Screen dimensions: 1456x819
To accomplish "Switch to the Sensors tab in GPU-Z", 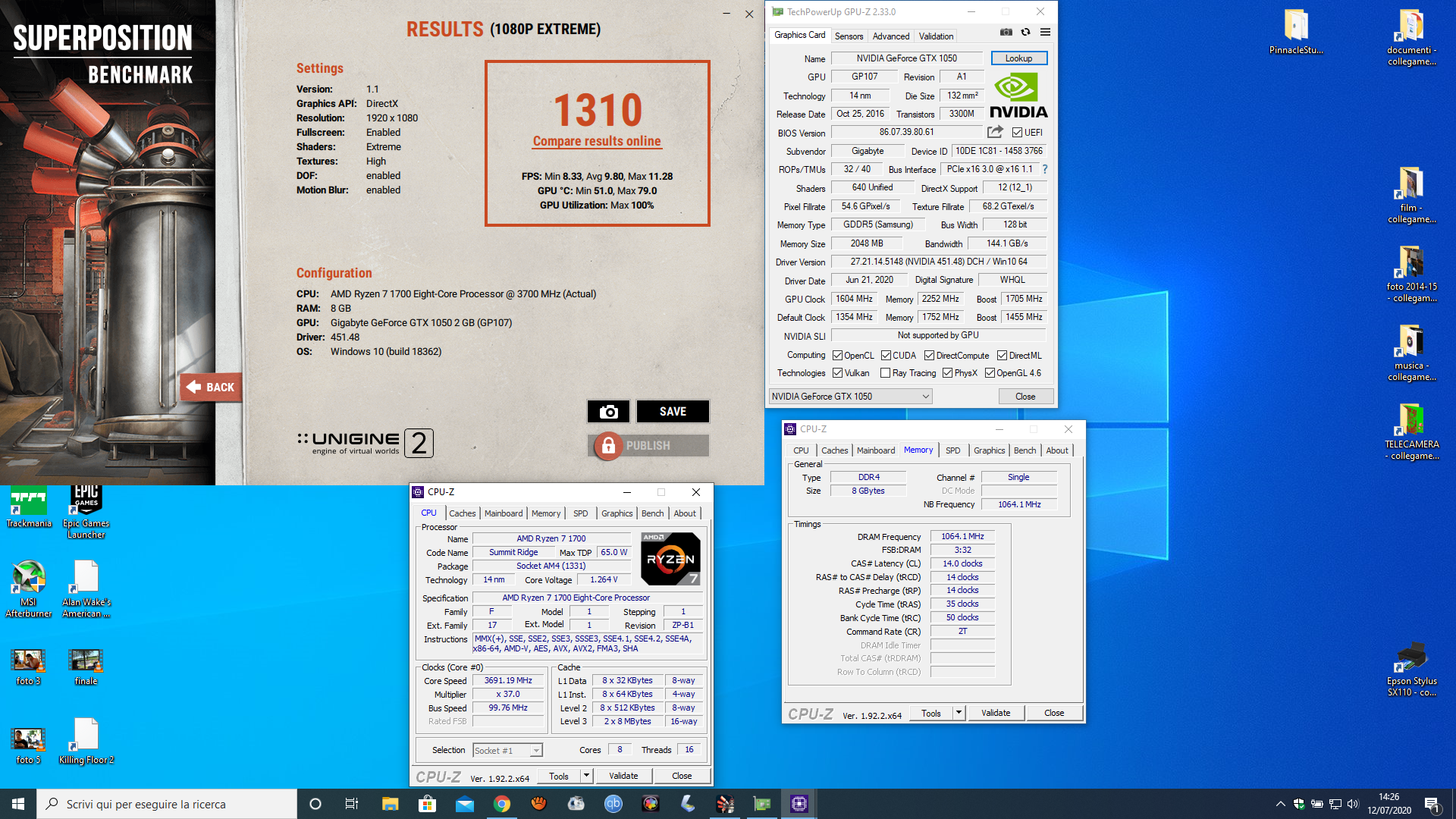I will click(849, 36).
